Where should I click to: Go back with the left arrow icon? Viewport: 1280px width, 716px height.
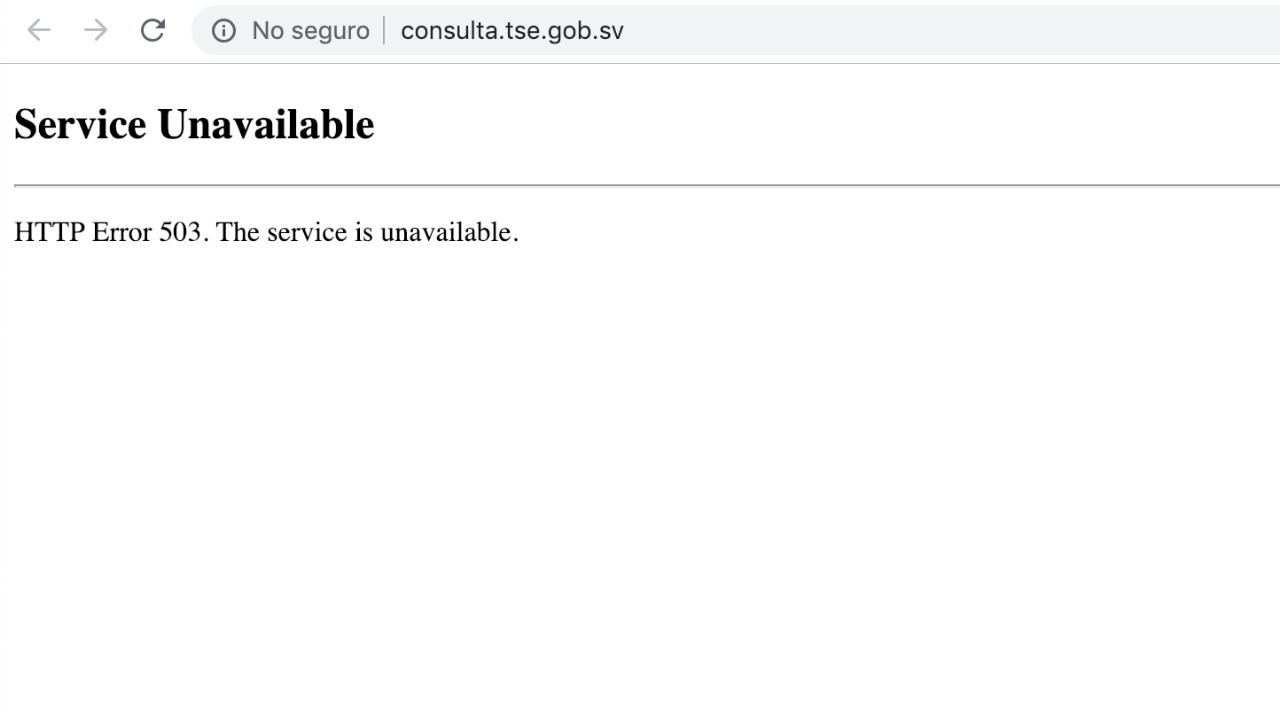click(x=39, y=31)
